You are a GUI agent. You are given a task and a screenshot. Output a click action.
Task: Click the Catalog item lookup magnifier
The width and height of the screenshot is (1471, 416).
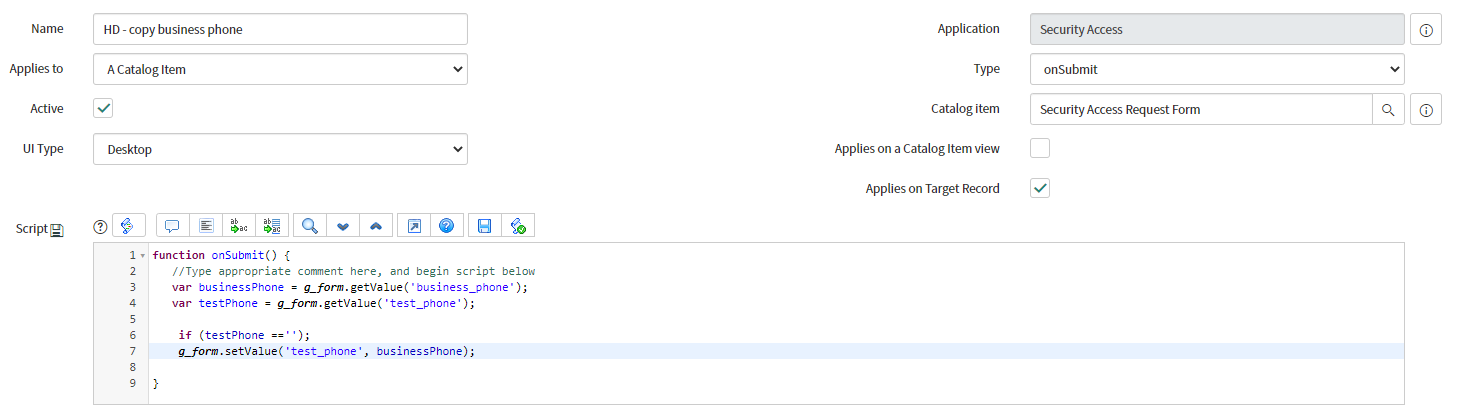point(1388,109)
